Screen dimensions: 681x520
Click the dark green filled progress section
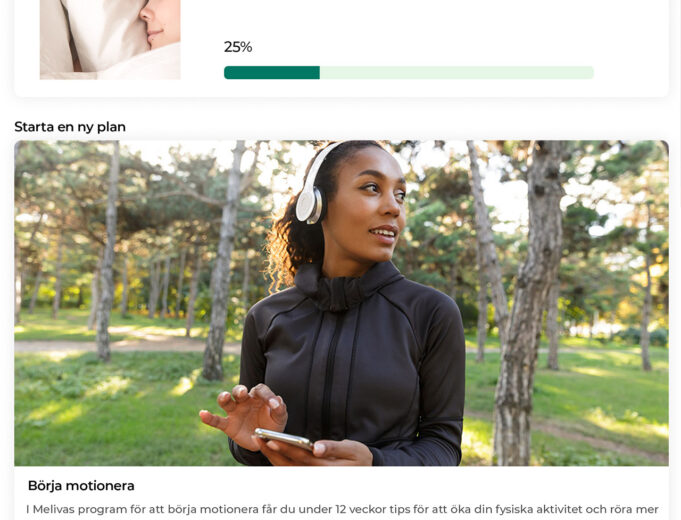pyautogui.click(x=272, y=73)
